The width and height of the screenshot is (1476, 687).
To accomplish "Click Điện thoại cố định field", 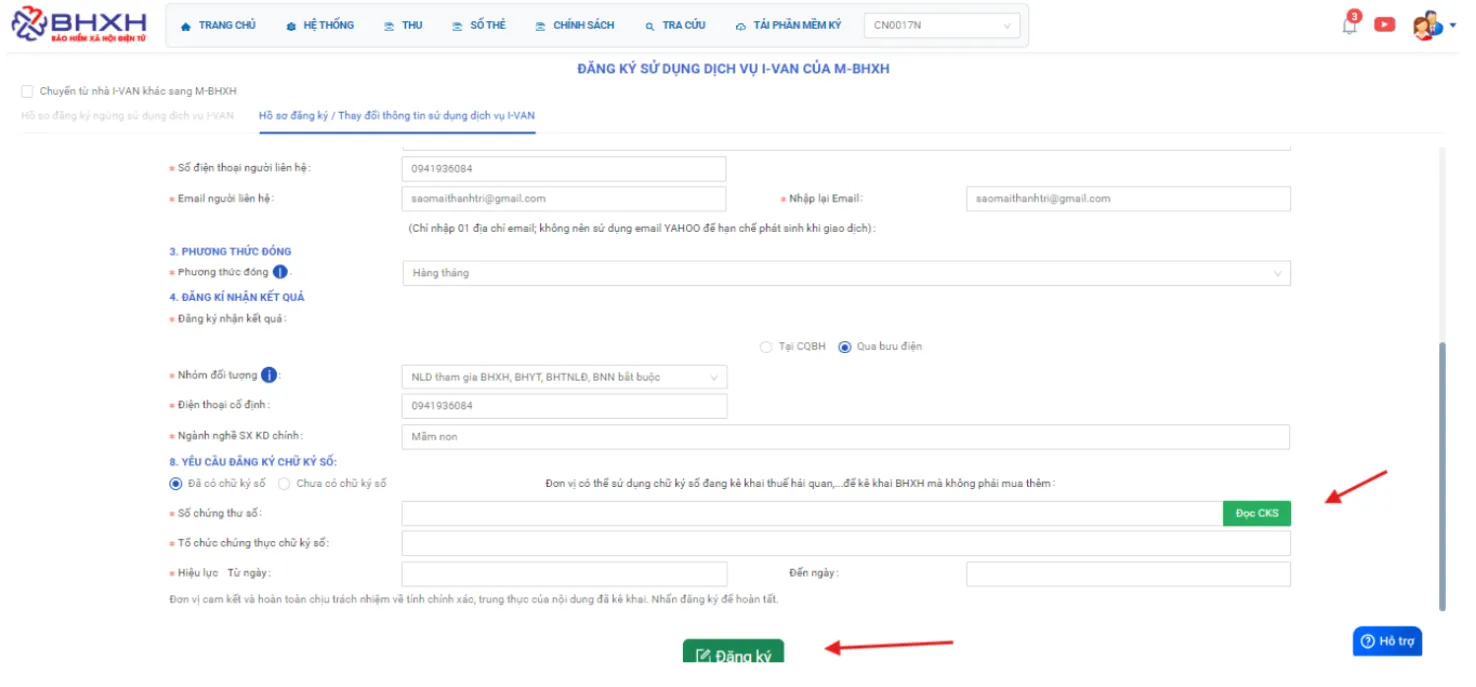I will (x=564, y=406).
